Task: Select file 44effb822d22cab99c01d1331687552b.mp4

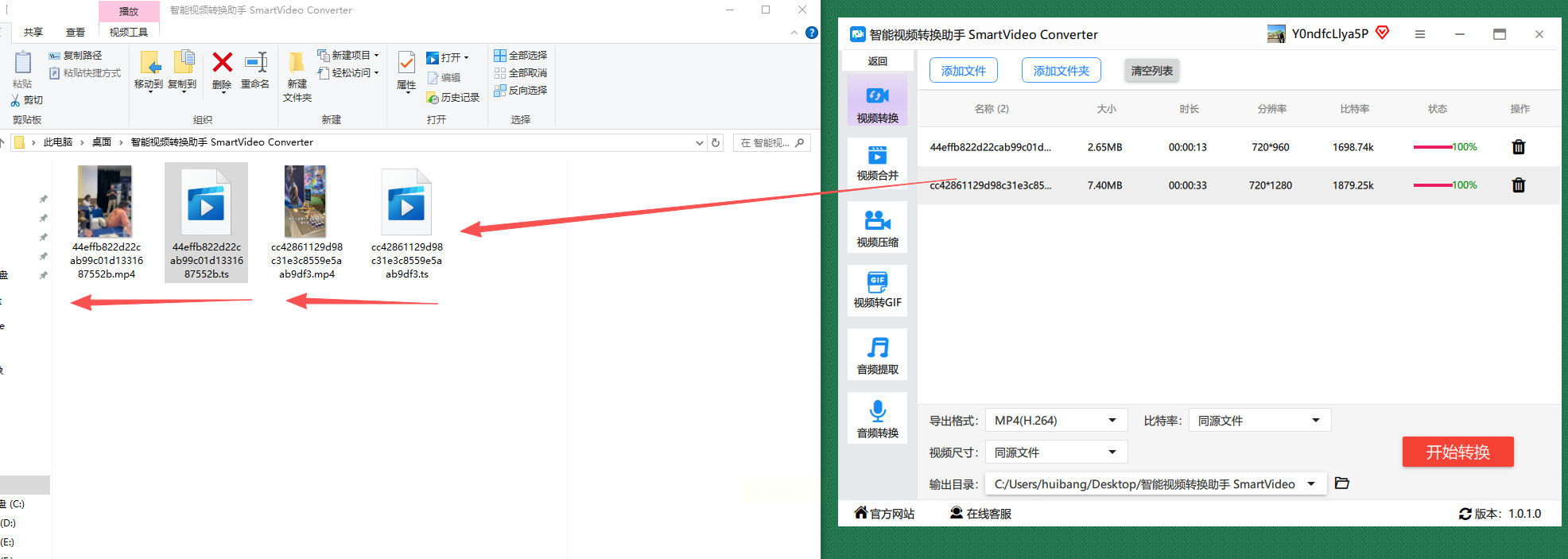Action: (x=106, y=223)
